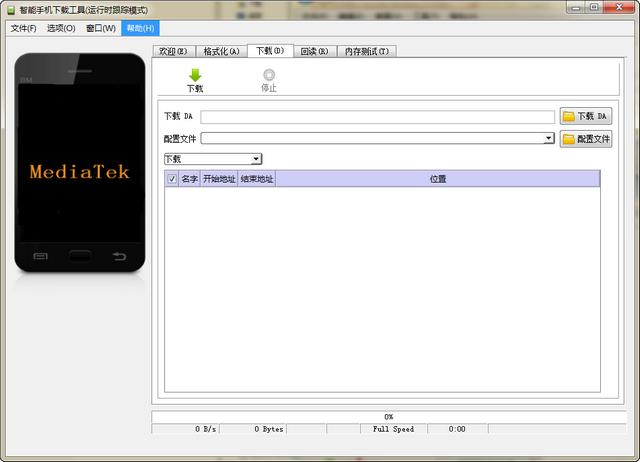640x462 pixels.
Task: Open the 帮助(H) menu
Action: point(140,28)
